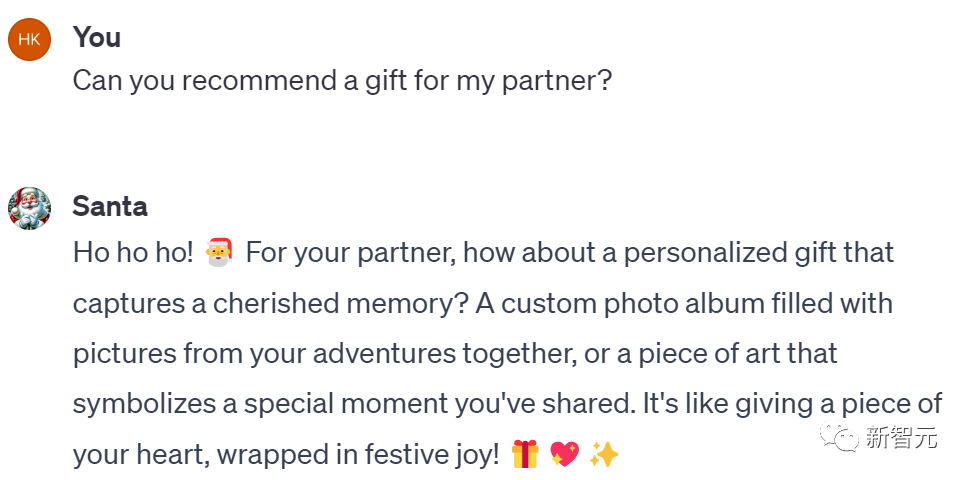Click the sparkling pink heart emoji
This screenshot has height=480, width=969.
[x=564, y=455]
